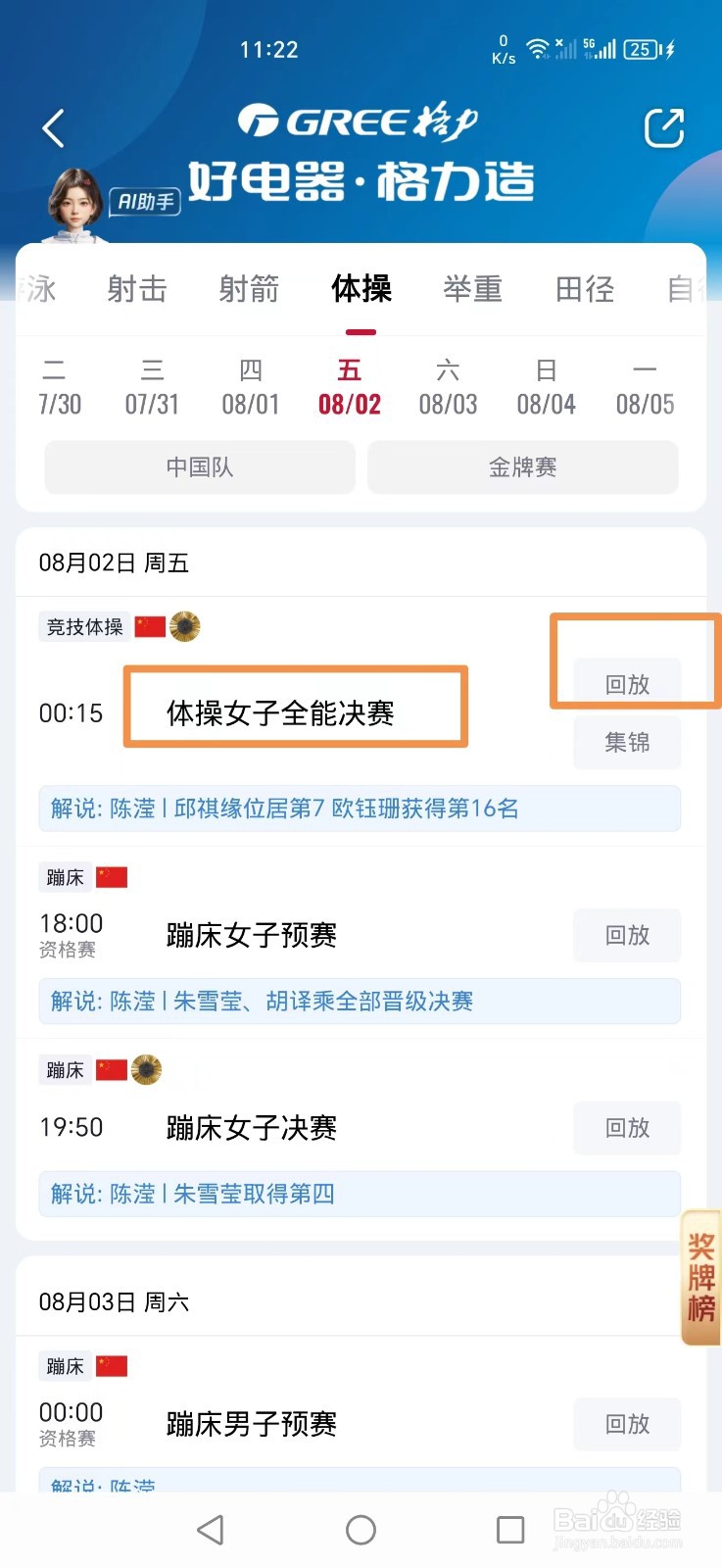Watch 回放 for 蹦床女子决赛
722x1568 pixels.
pos(627,1128)
